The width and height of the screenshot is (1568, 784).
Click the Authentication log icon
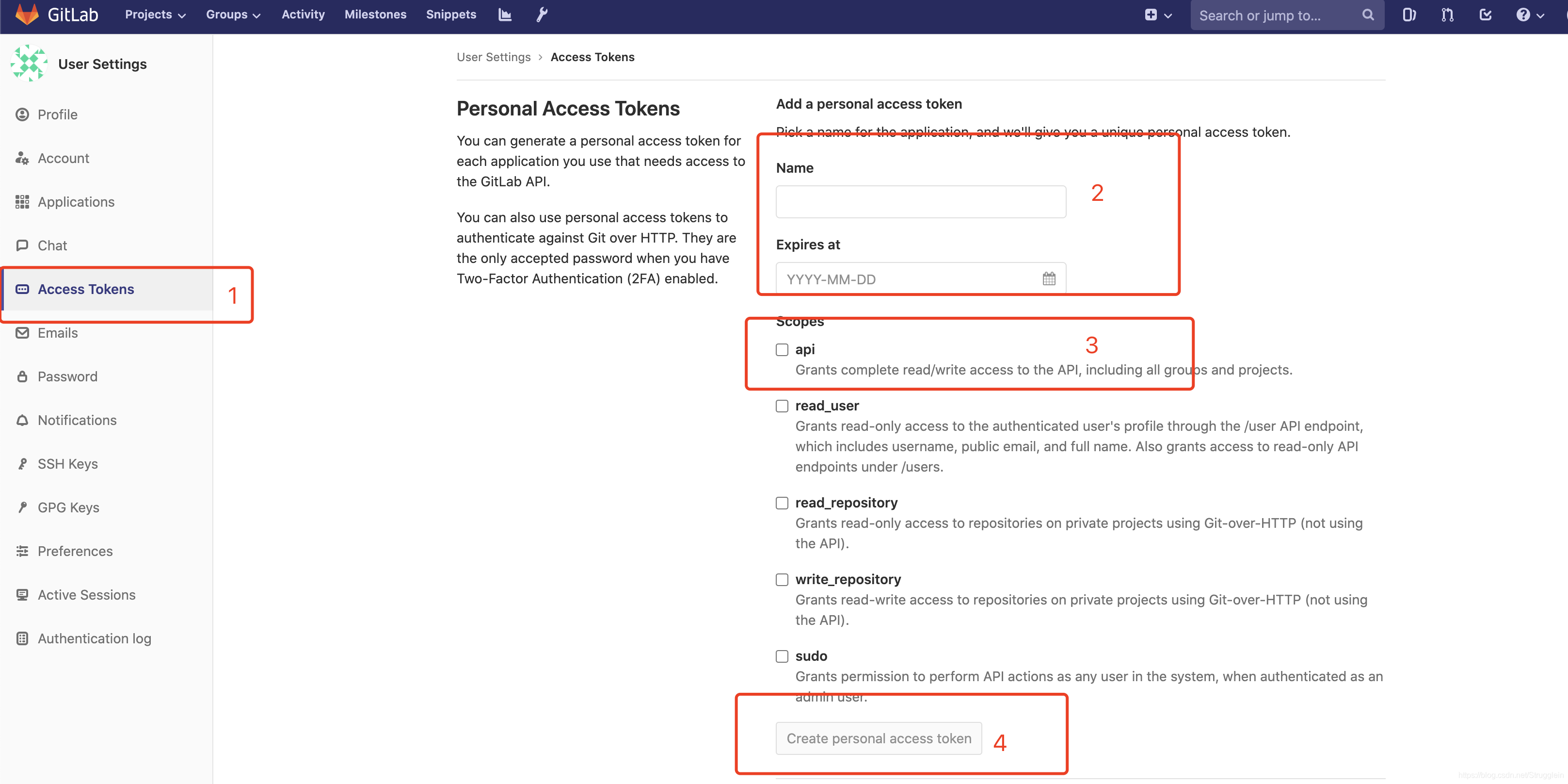coord(22,638)
